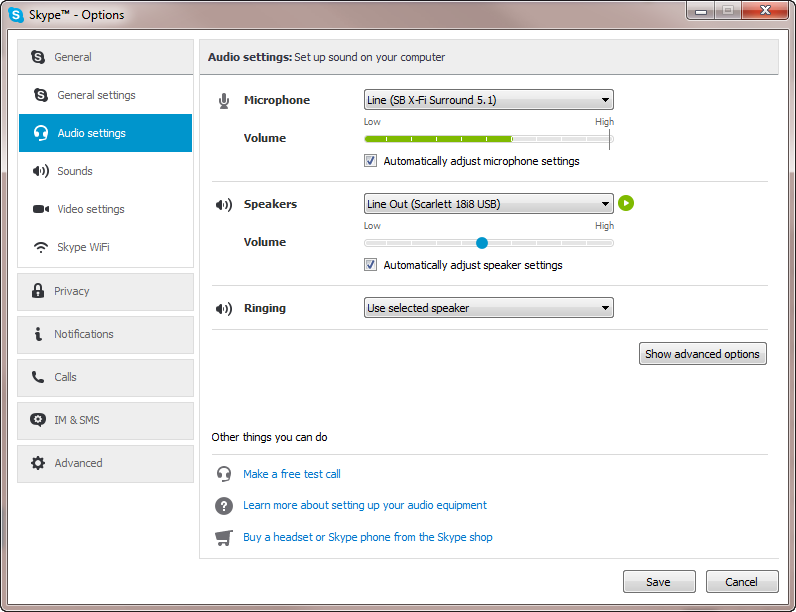Click the headset icon beside free test call
Image resolution: width=796 pixels, height=612 pixels.
tap(224, 474)
